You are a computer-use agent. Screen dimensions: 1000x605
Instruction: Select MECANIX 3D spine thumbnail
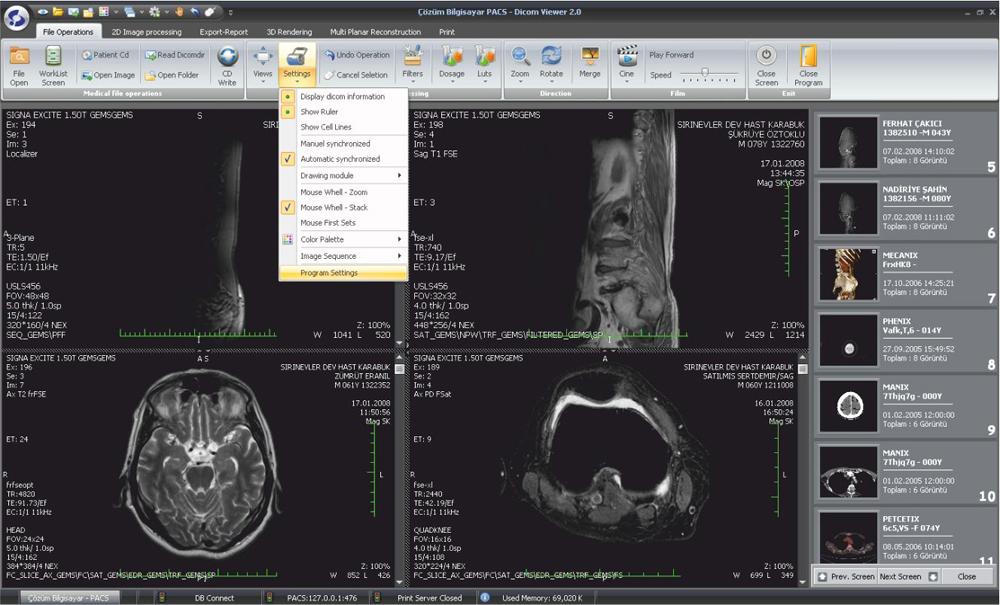click(x=848, y=274)
